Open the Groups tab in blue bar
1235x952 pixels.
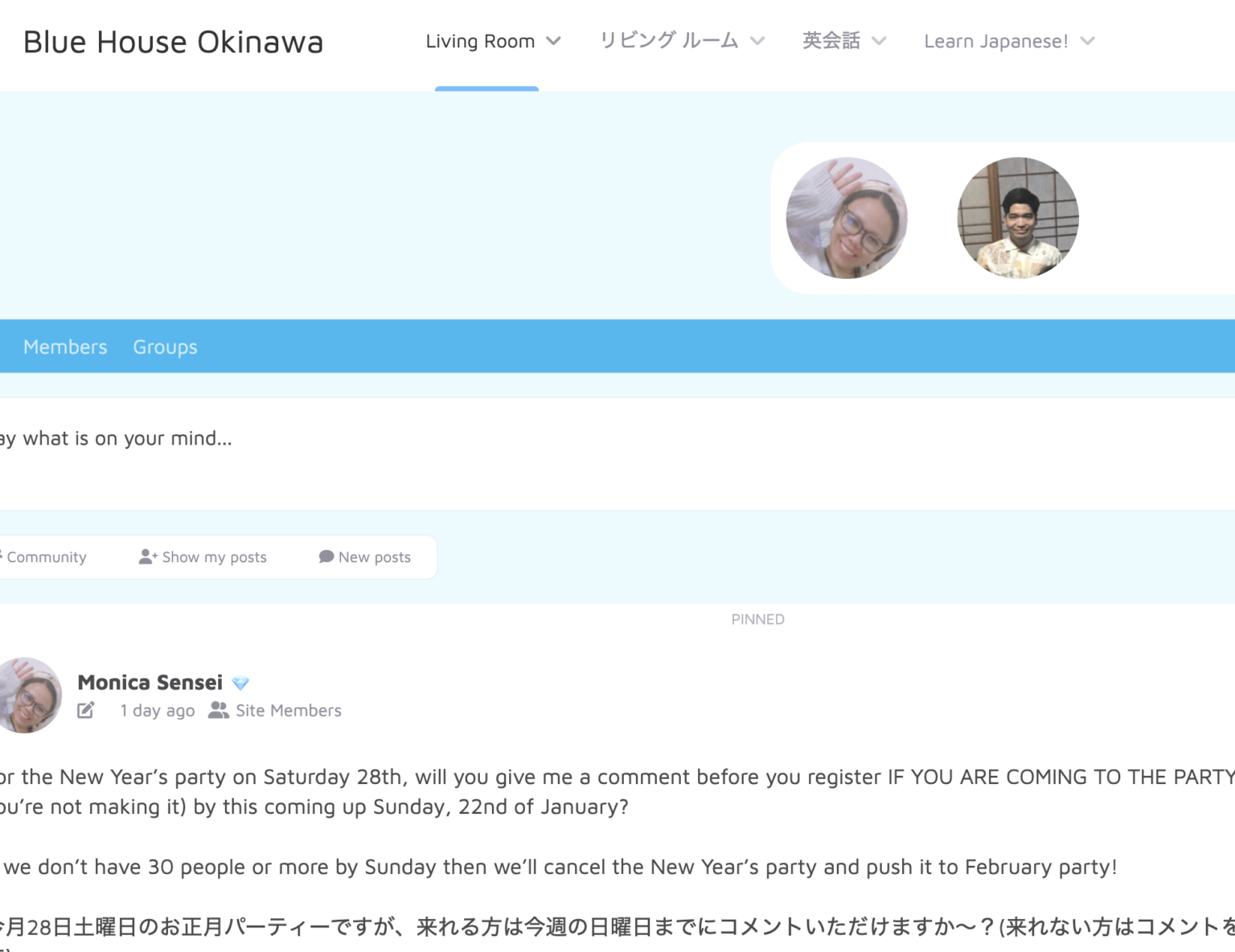(165, 347)
